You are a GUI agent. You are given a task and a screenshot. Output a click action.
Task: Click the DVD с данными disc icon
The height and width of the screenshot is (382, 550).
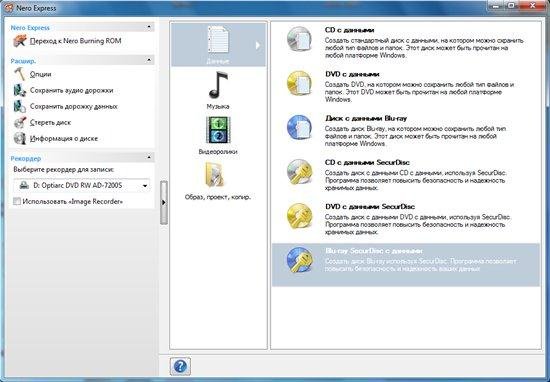tap(299, 83)
